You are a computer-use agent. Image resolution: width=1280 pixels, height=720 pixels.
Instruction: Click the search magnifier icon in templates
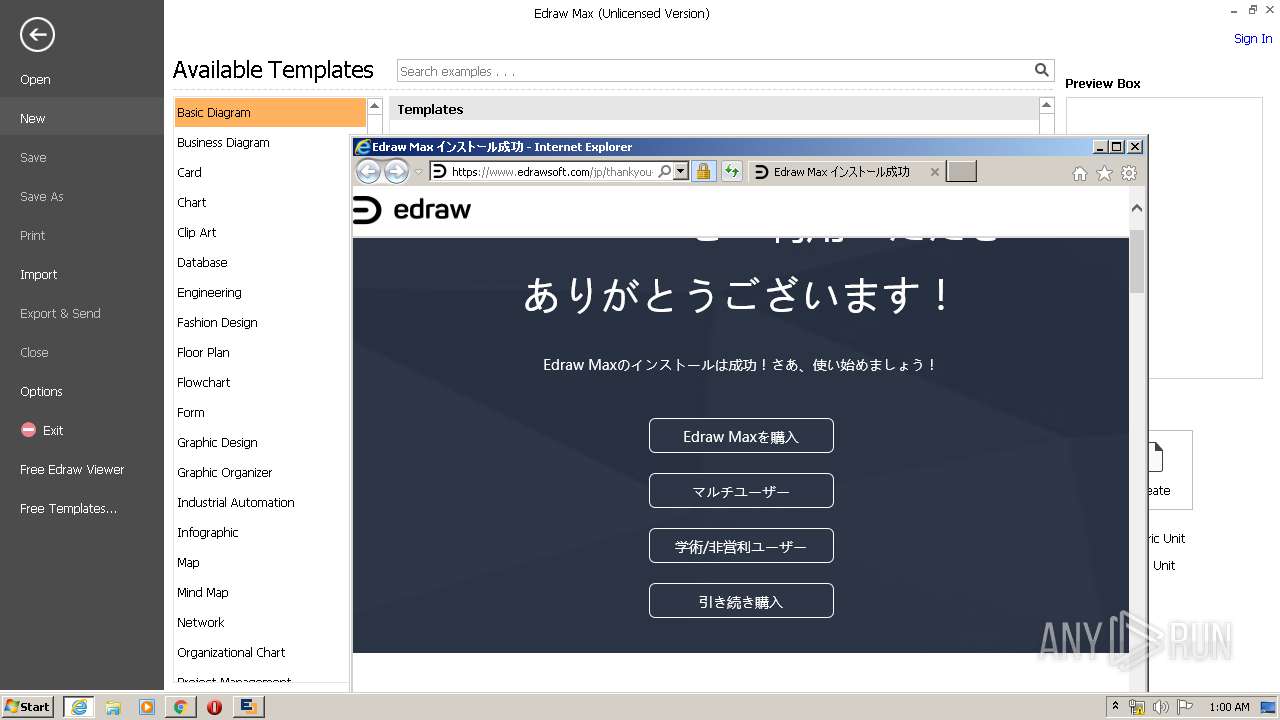pyautogui.click(x=1042, y=70)
